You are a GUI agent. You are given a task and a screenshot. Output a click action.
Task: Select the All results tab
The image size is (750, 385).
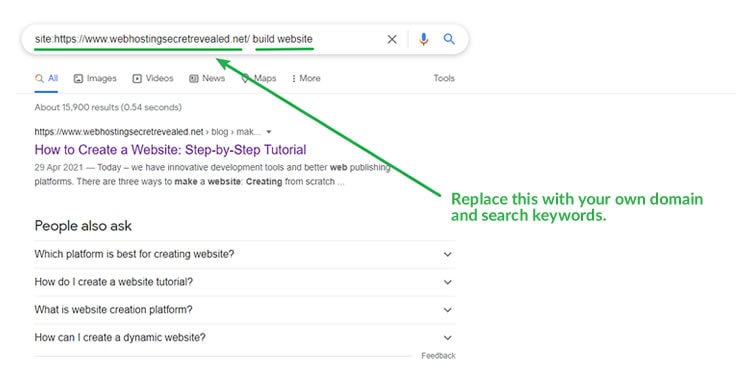[x=46, y=78]
